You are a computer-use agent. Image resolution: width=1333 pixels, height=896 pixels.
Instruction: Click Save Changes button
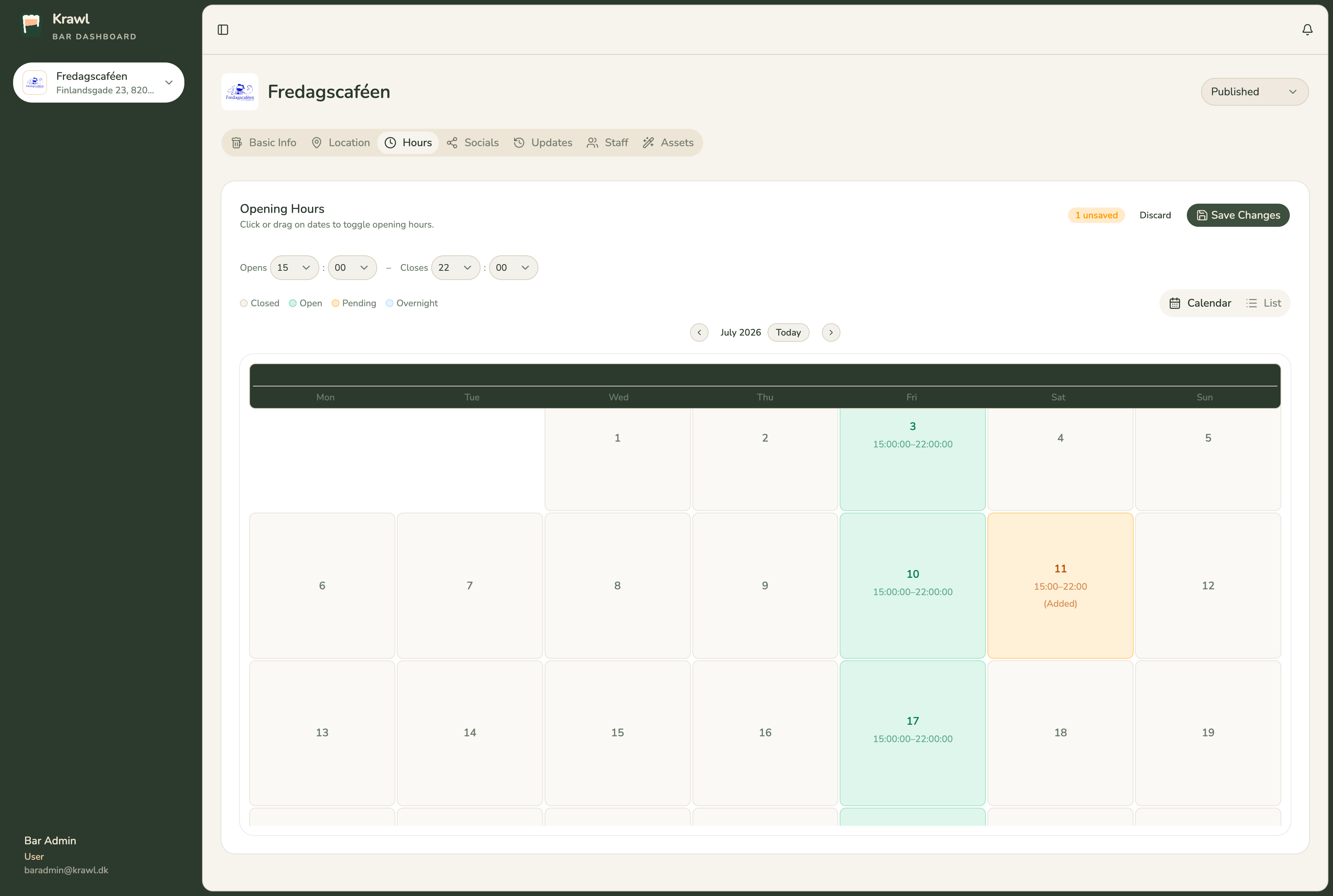point(1238,216)
